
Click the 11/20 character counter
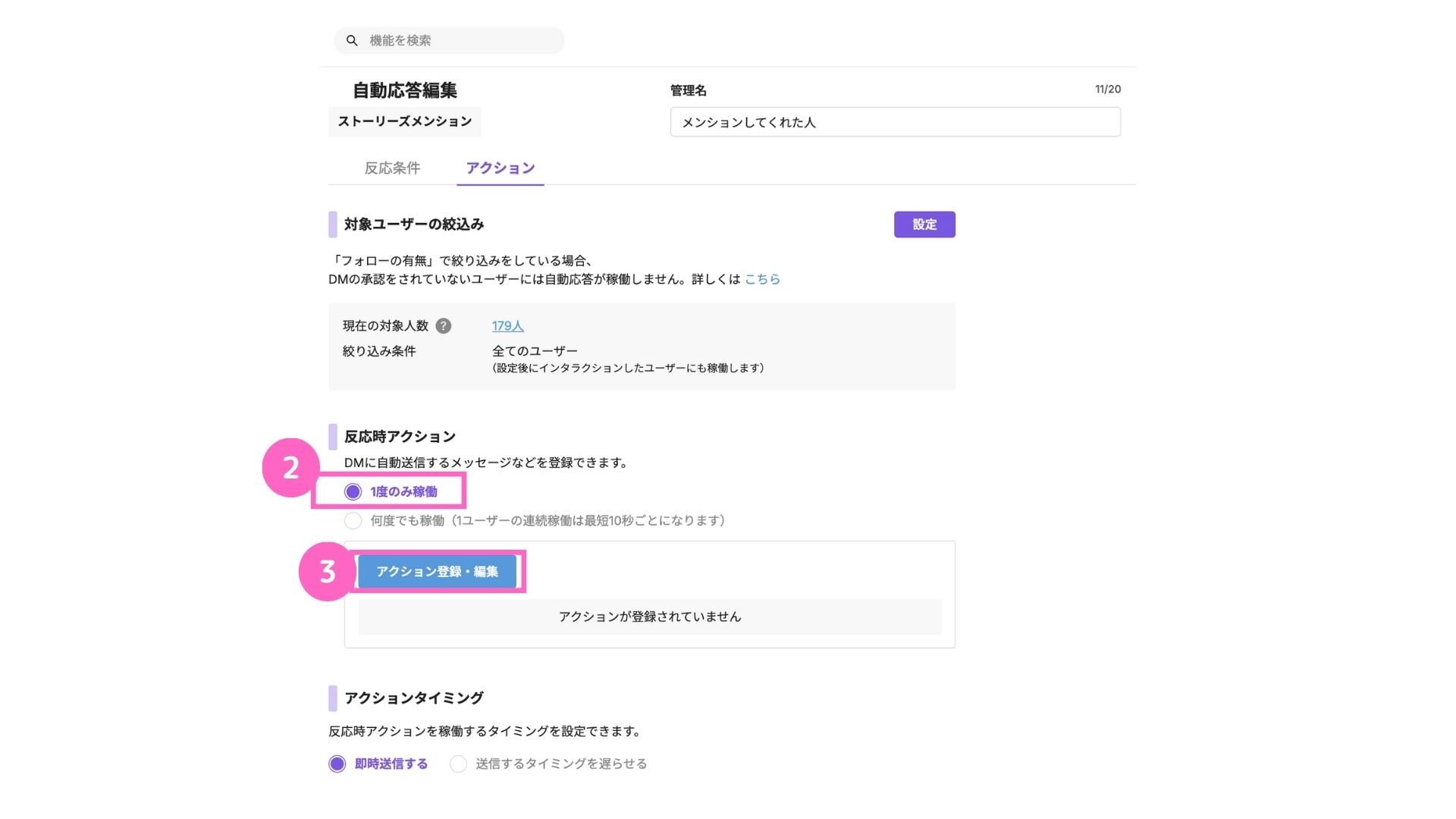pyautogui.click(x=1108, y=89)
